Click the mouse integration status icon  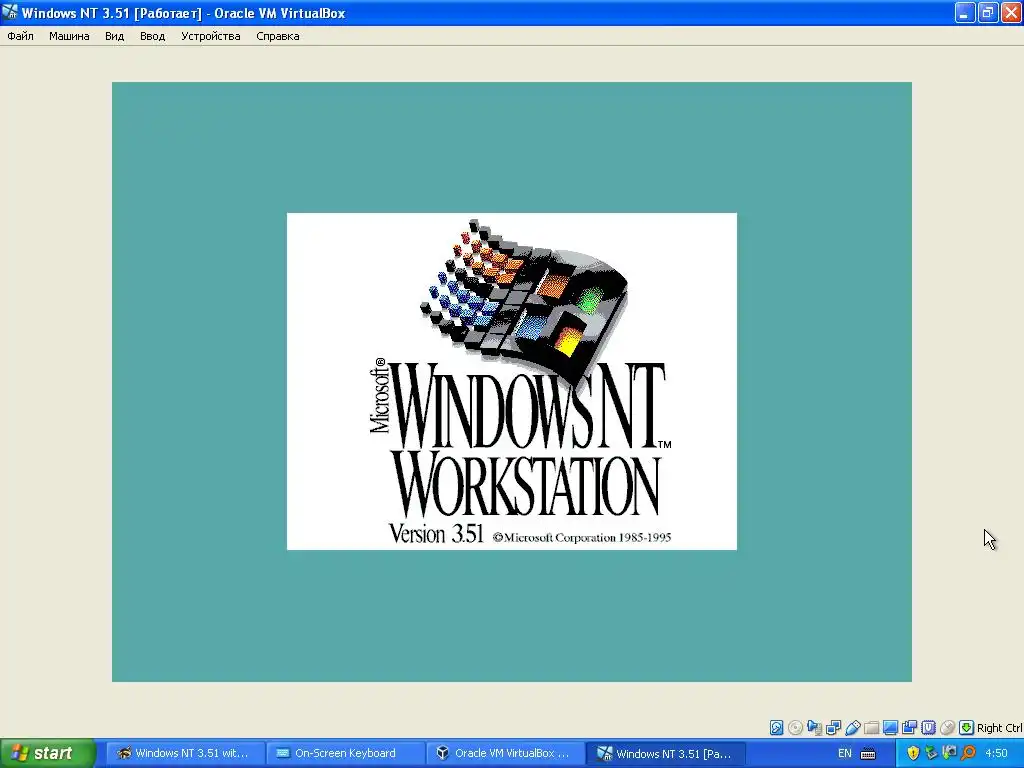[x=947, y=728]
